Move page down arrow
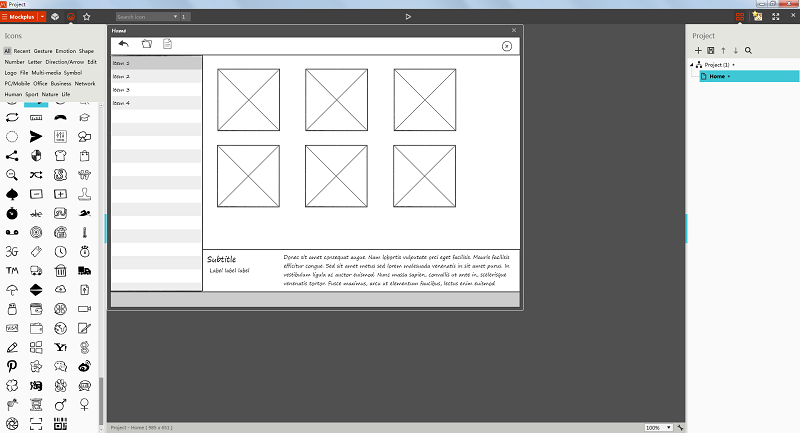This screenshot has width=800, height=433. [x=736, y=50]
